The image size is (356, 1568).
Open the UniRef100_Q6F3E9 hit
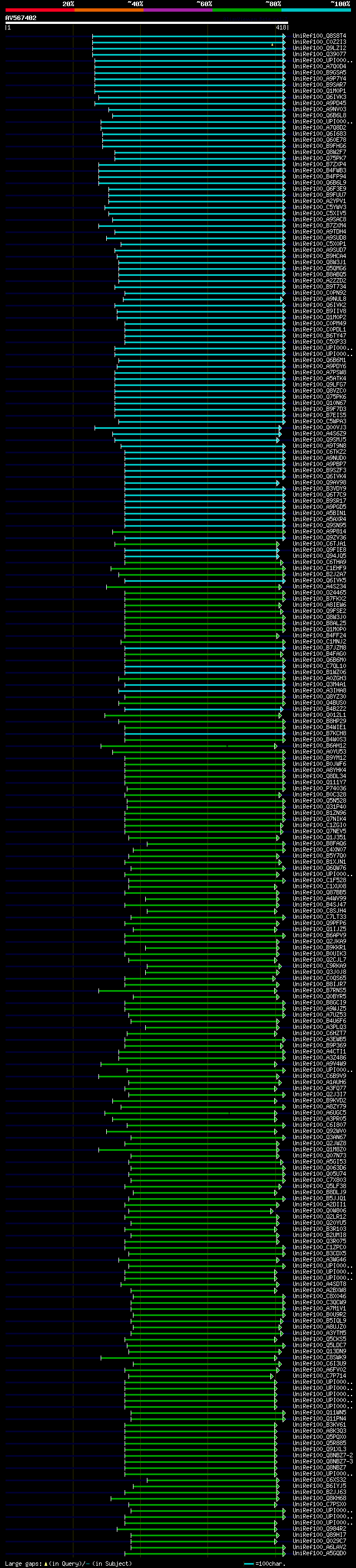[319, 189]
